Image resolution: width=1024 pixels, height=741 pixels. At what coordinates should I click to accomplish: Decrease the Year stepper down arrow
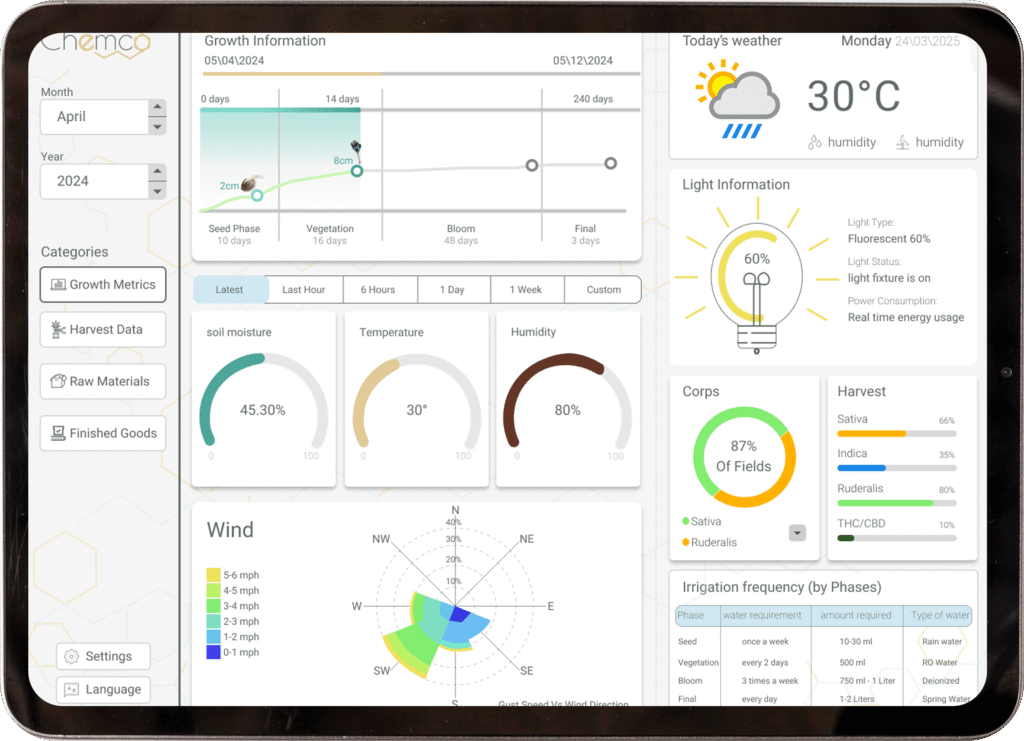coord(157,191)
